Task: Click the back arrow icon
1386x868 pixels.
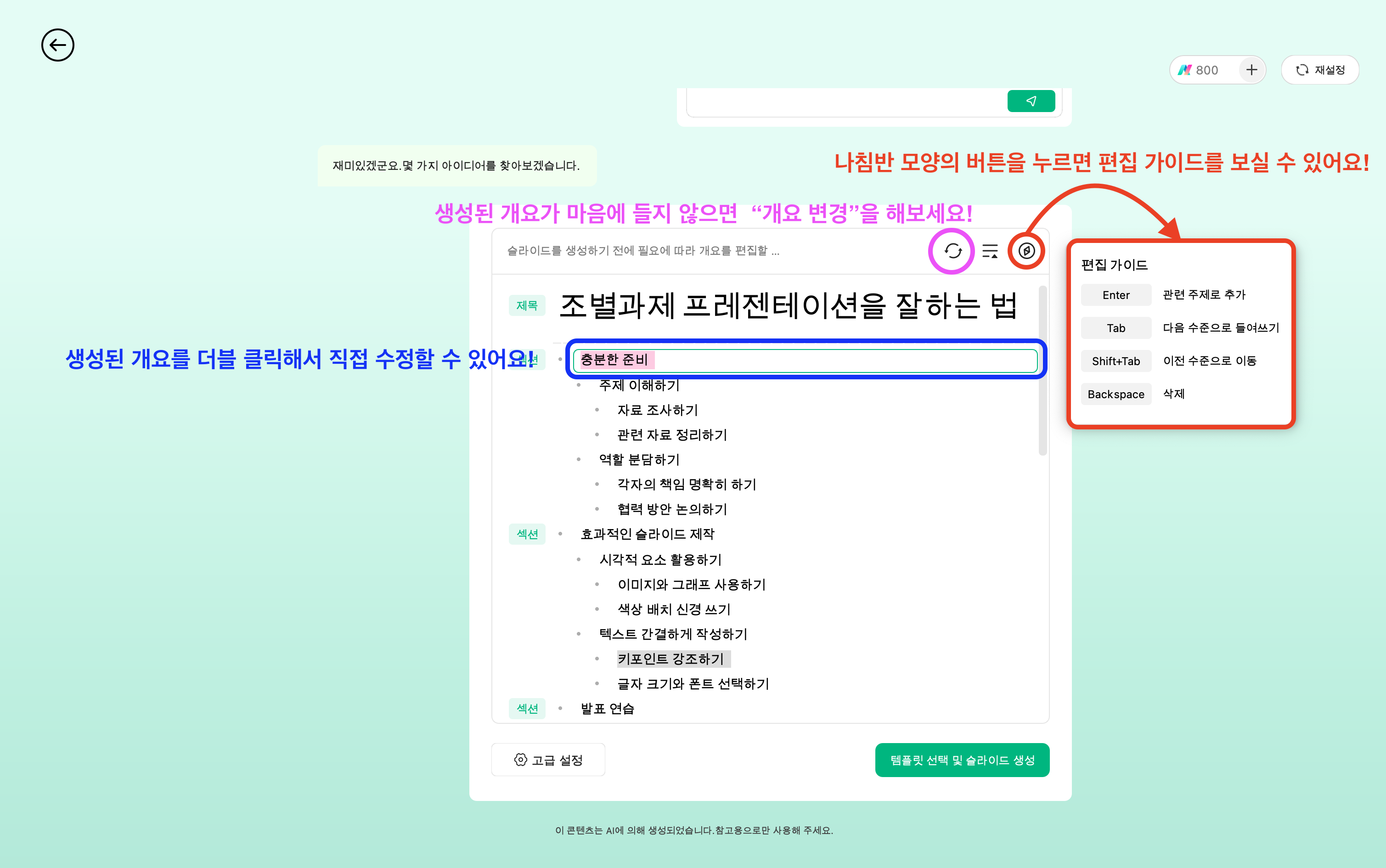Action: [57, 45]
